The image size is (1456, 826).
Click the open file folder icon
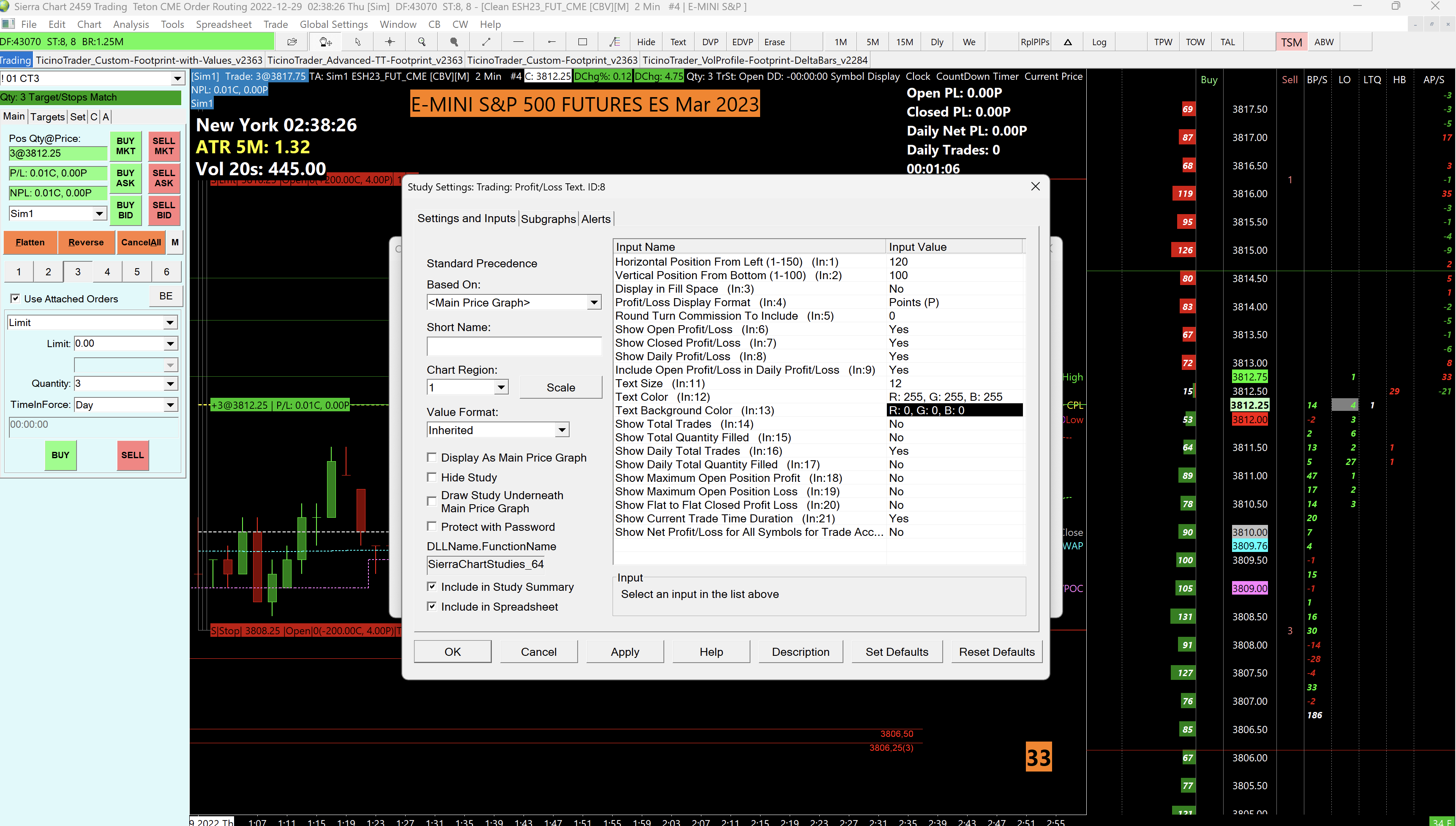pyautogui.click(x=292, y=42)
